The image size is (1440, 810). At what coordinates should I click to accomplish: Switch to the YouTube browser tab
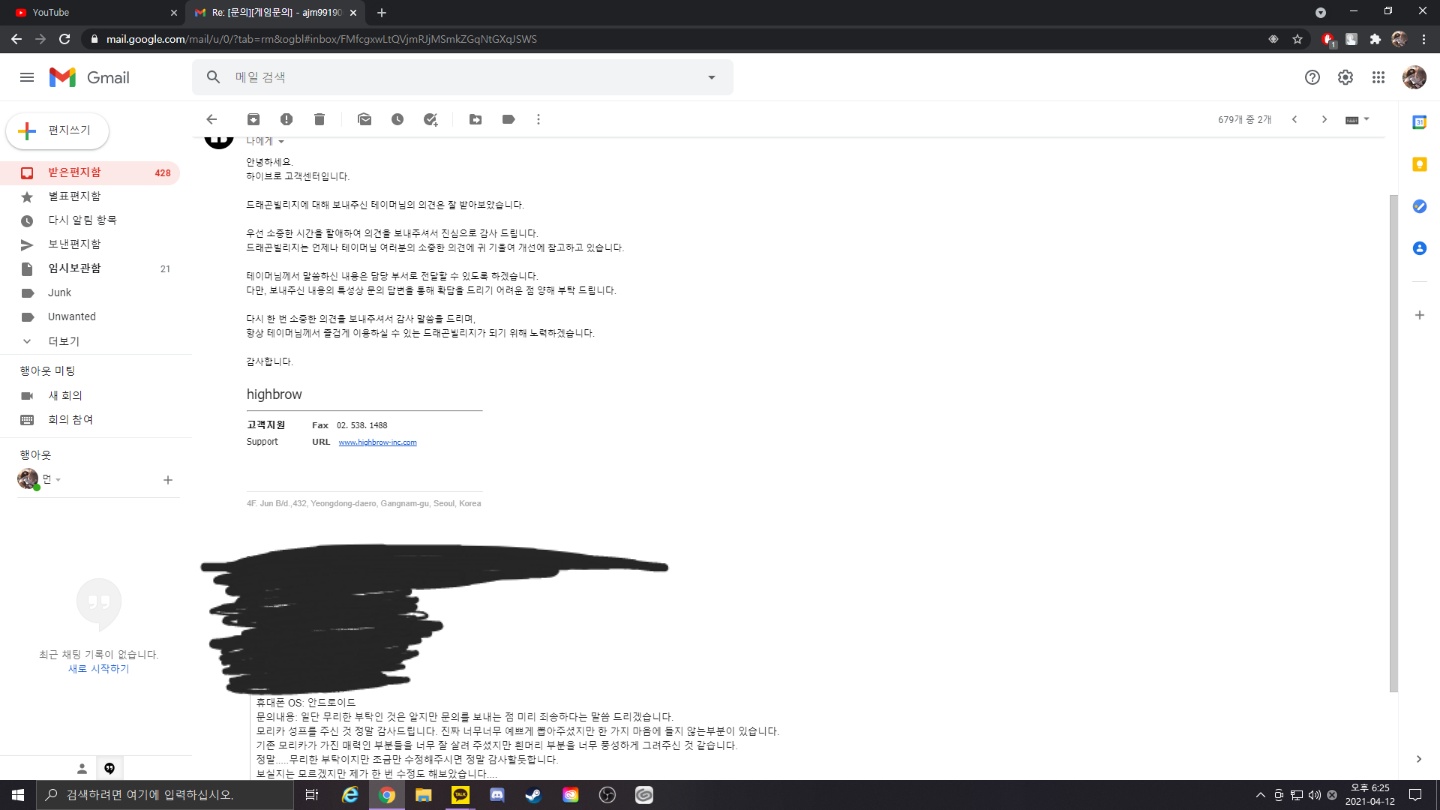point(90,12)
